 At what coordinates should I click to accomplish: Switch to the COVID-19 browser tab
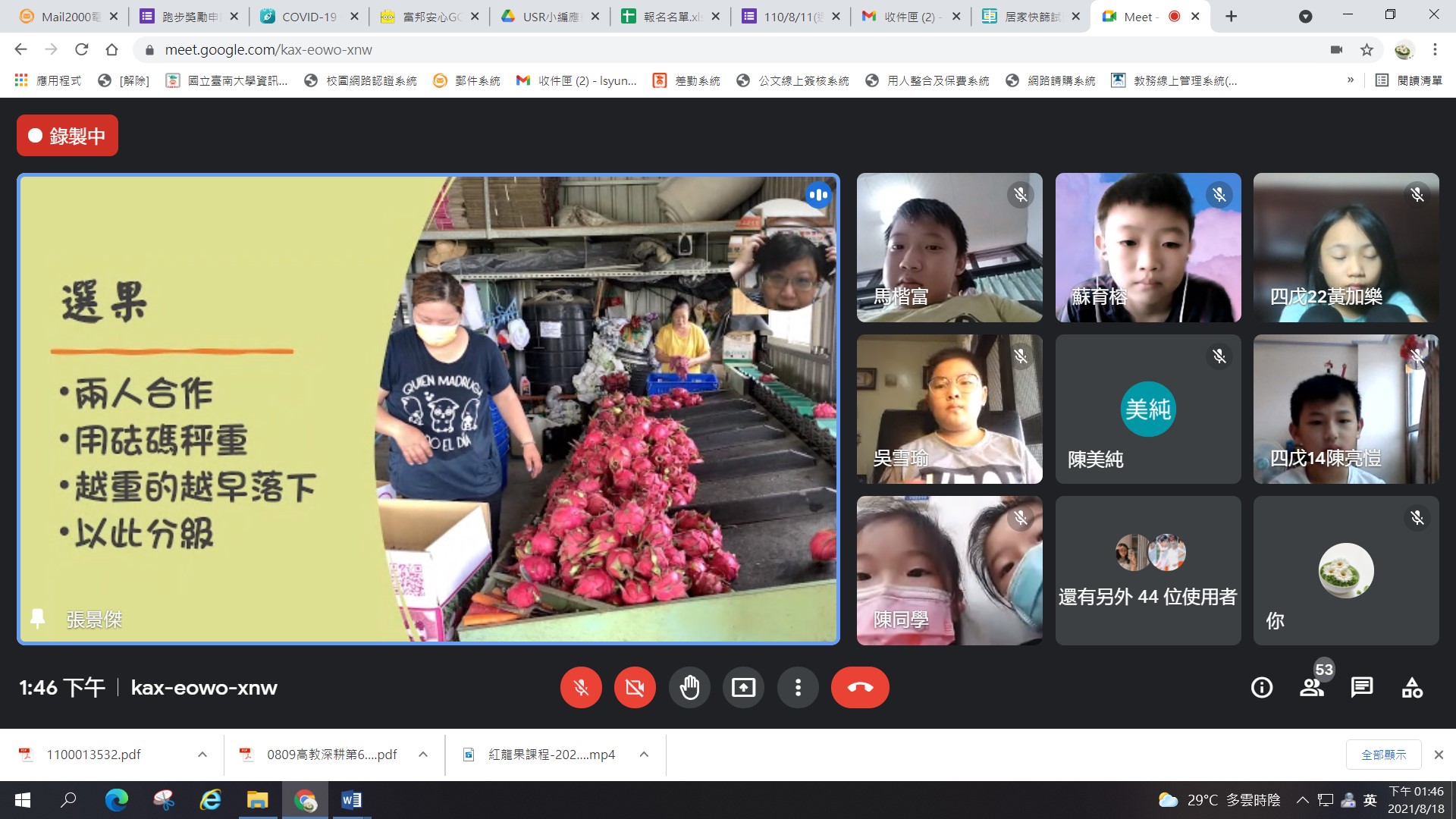click(309, 16)
